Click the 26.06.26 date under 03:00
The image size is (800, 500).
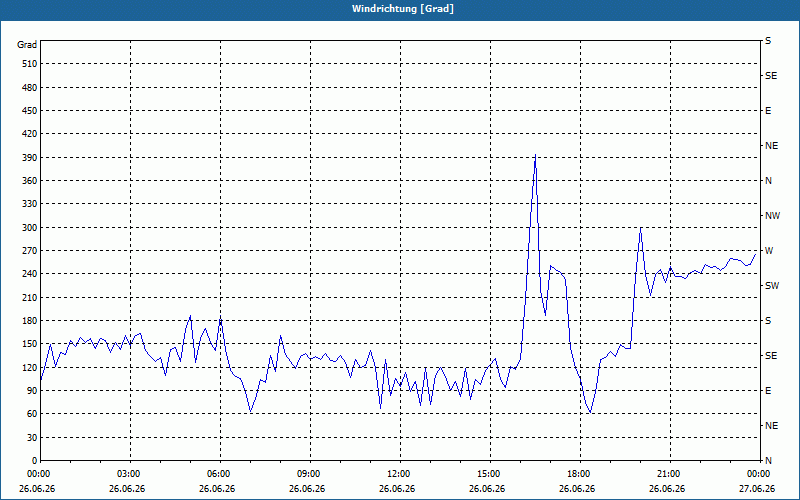click(x=127, y=489)
